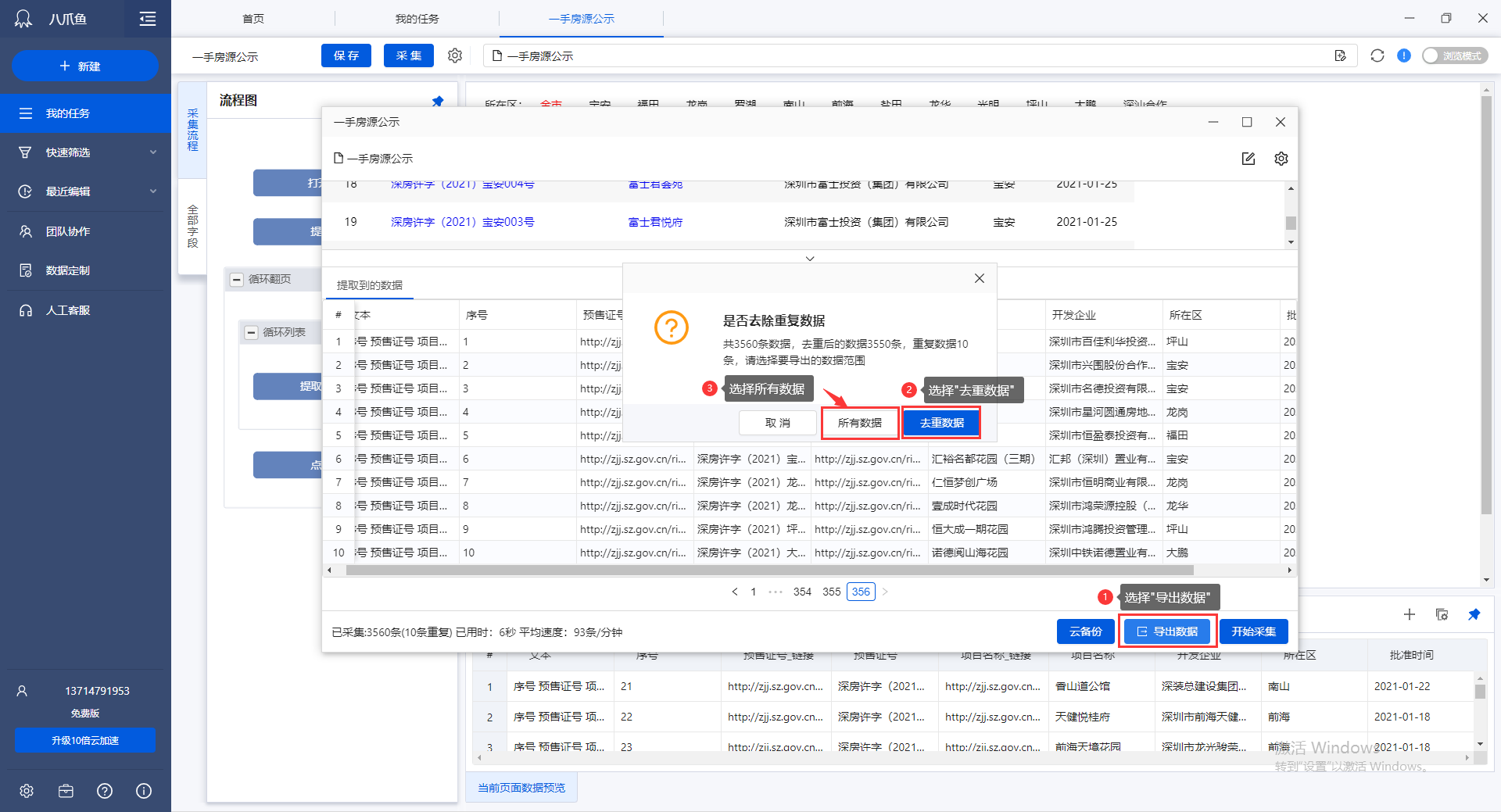Viewport: 1501px width, 812px height.
Task: Click the pin icon in lower data panel
Action: tap(1474, 614)
